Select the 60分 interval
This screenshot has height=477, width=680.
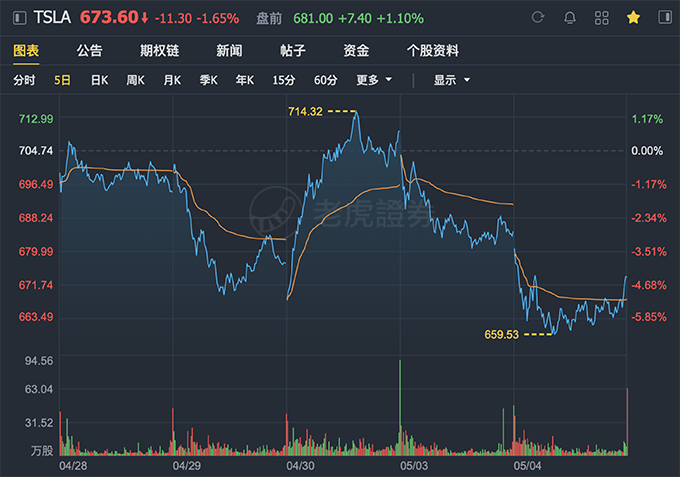click(325, 80)
